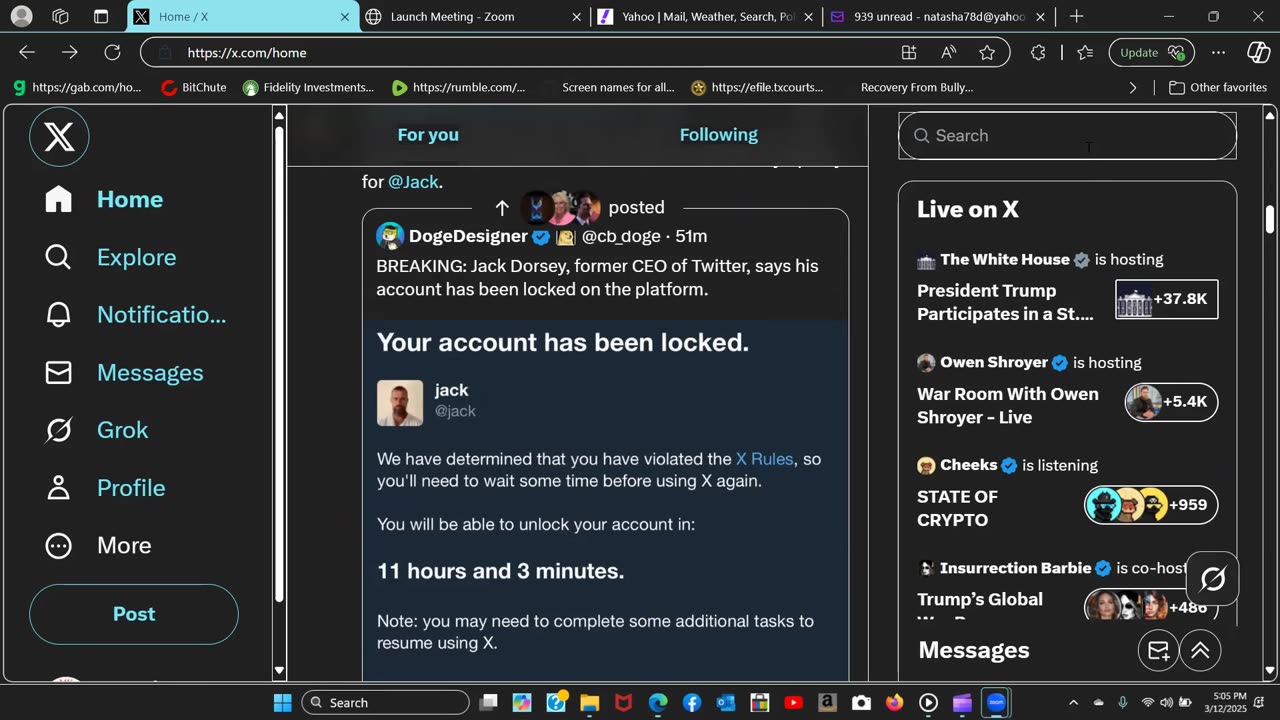Open browser Extensions puzzle icon
1280x720 pixels.
(1038, 52)
